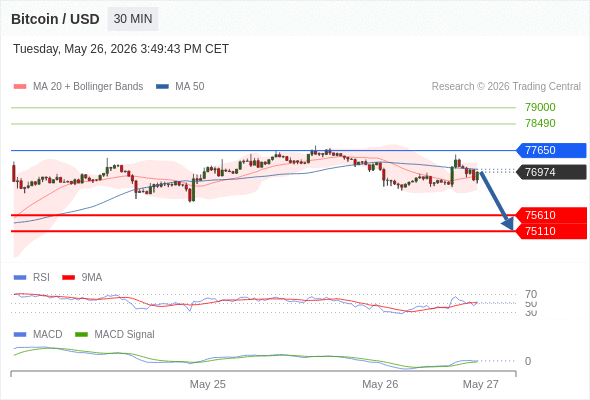Toggle the MACD legend entry
The width and height of the screenshot is (590, 400).
coord(38,334)
